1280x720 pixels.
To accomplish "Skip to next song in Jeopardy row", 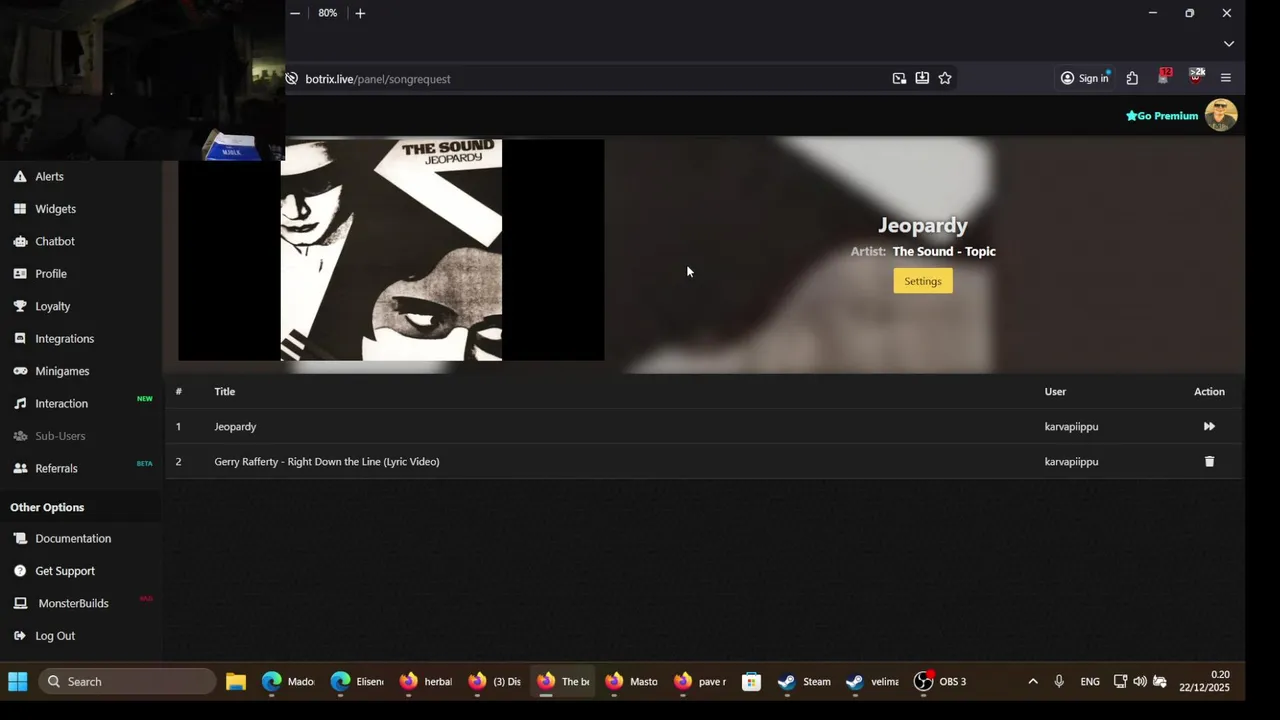I will (x=1209, y=426).
